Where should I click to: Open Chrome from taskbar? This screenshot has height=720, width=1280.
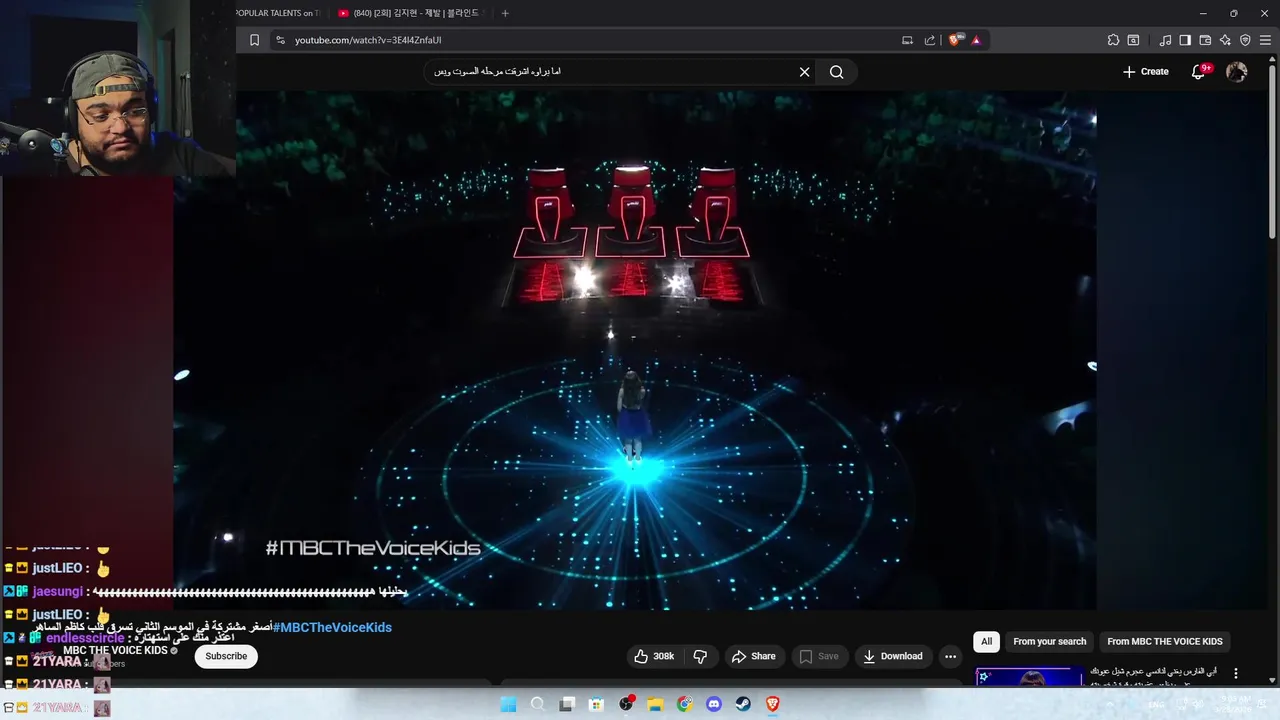pos(684,704)
